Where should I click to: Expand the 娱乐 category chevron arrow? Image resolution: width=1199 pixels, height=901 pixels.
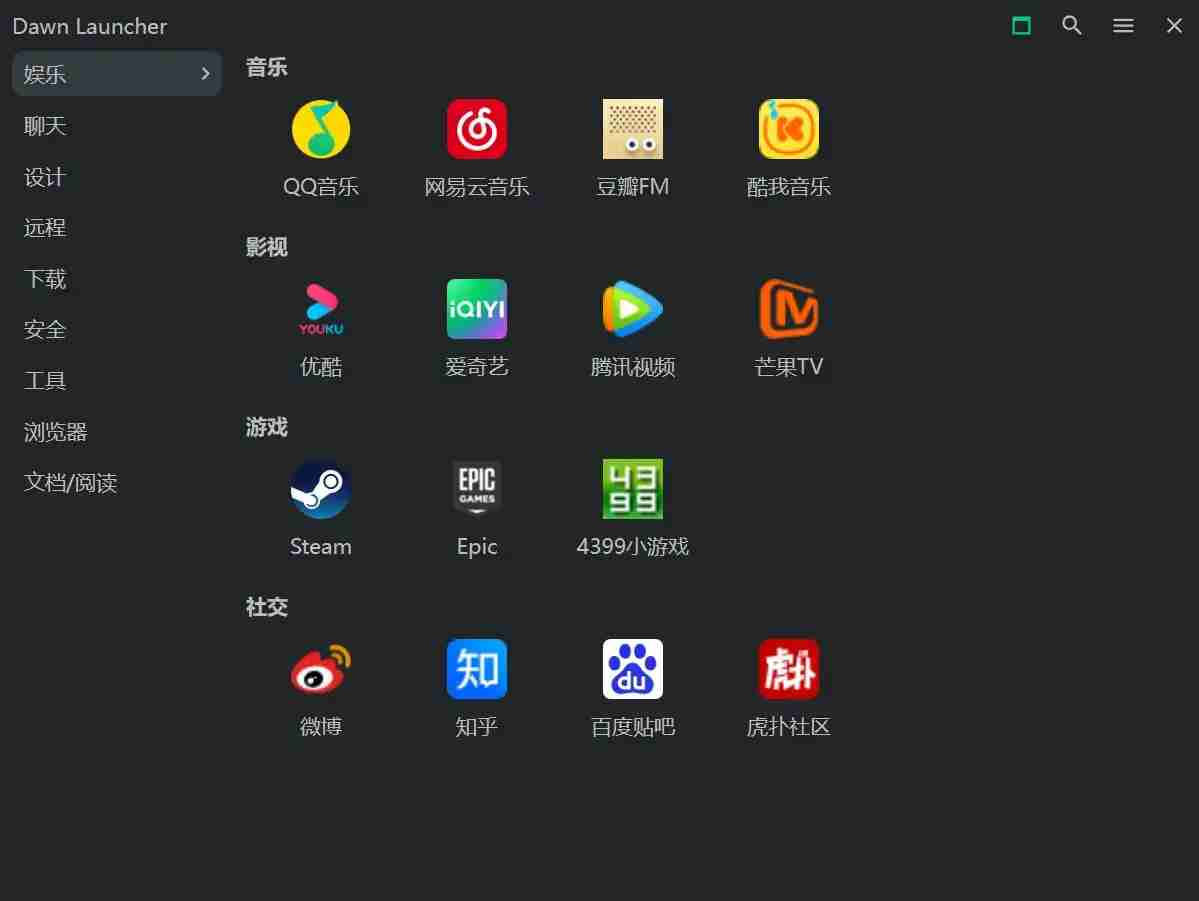pyautogui.click(x=205, y=74)
